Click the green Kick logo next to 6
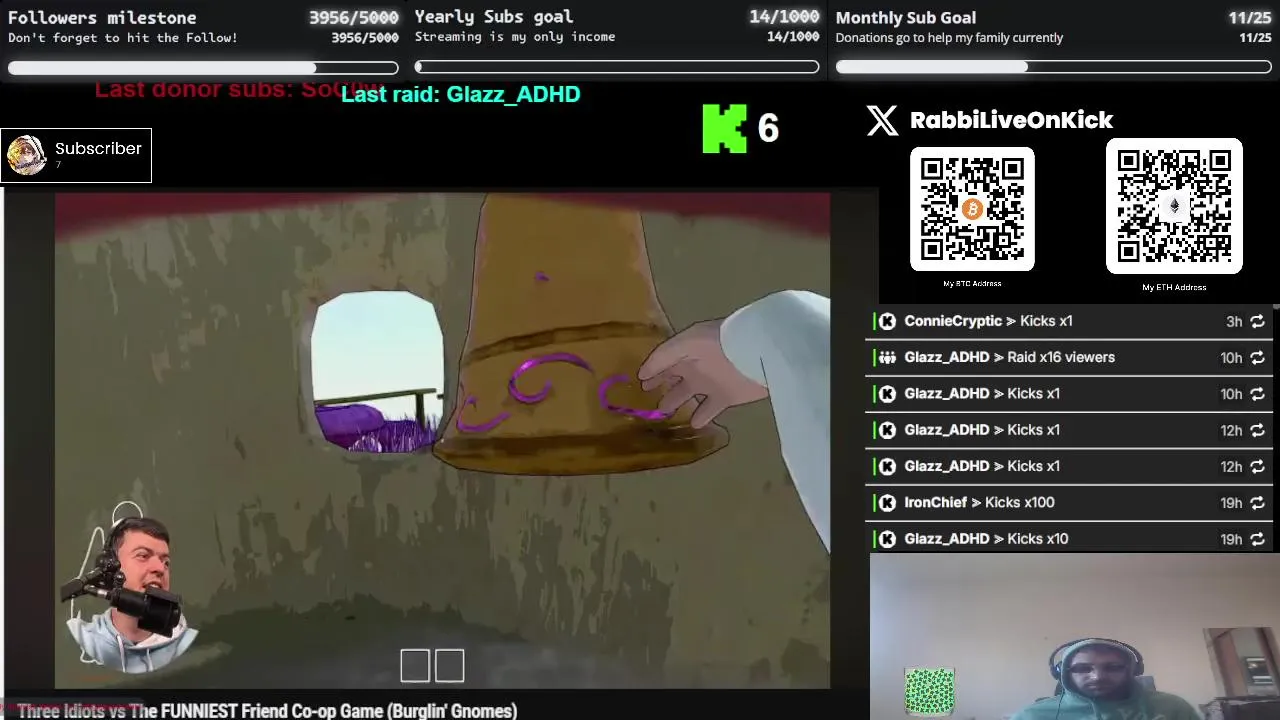Image resolution: width=1280 pixels, height=720 pixels. (724, 129)
